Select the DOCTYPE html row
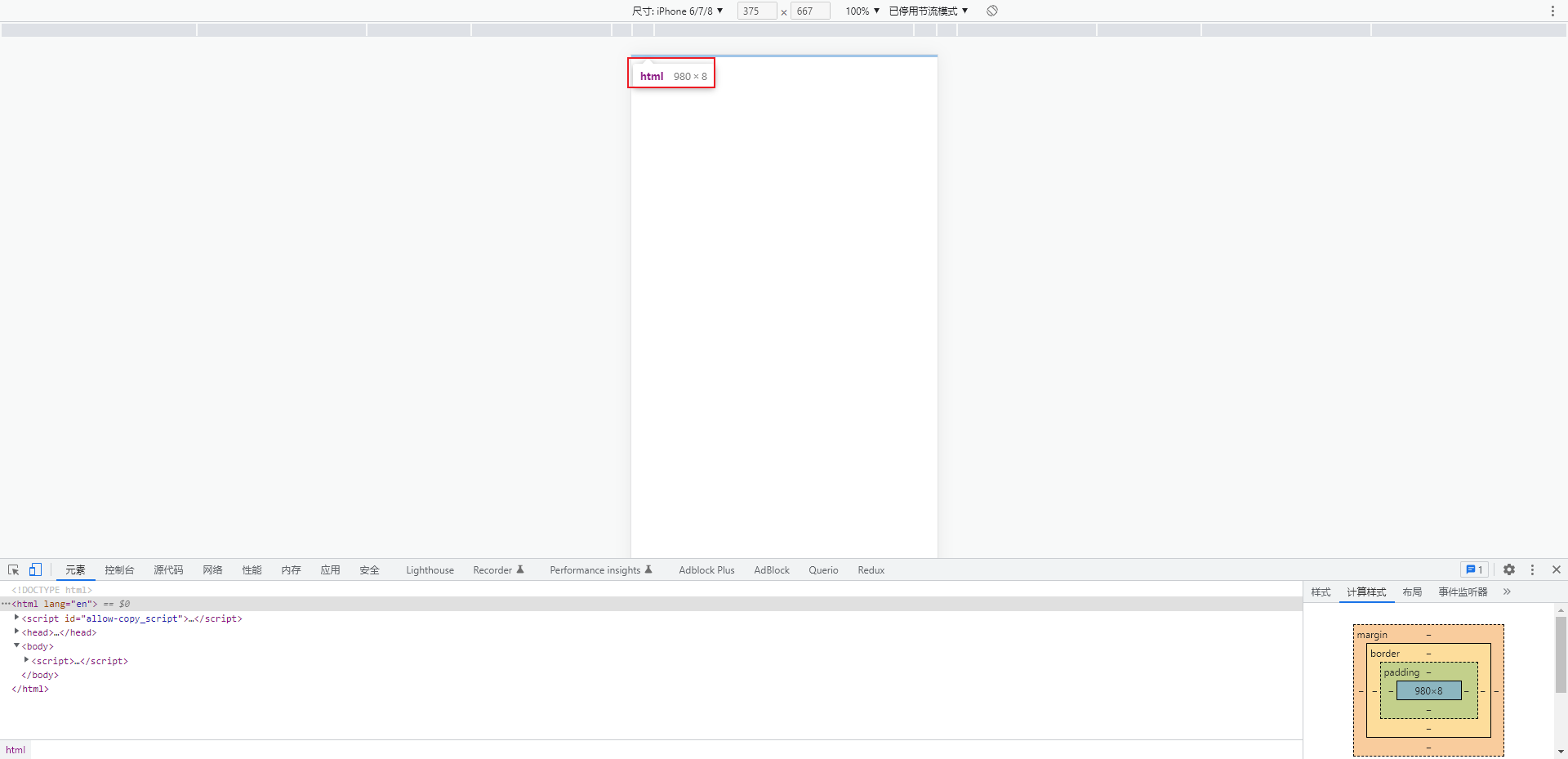Viewport: 1568px width, 759px height. click(651, 590)
